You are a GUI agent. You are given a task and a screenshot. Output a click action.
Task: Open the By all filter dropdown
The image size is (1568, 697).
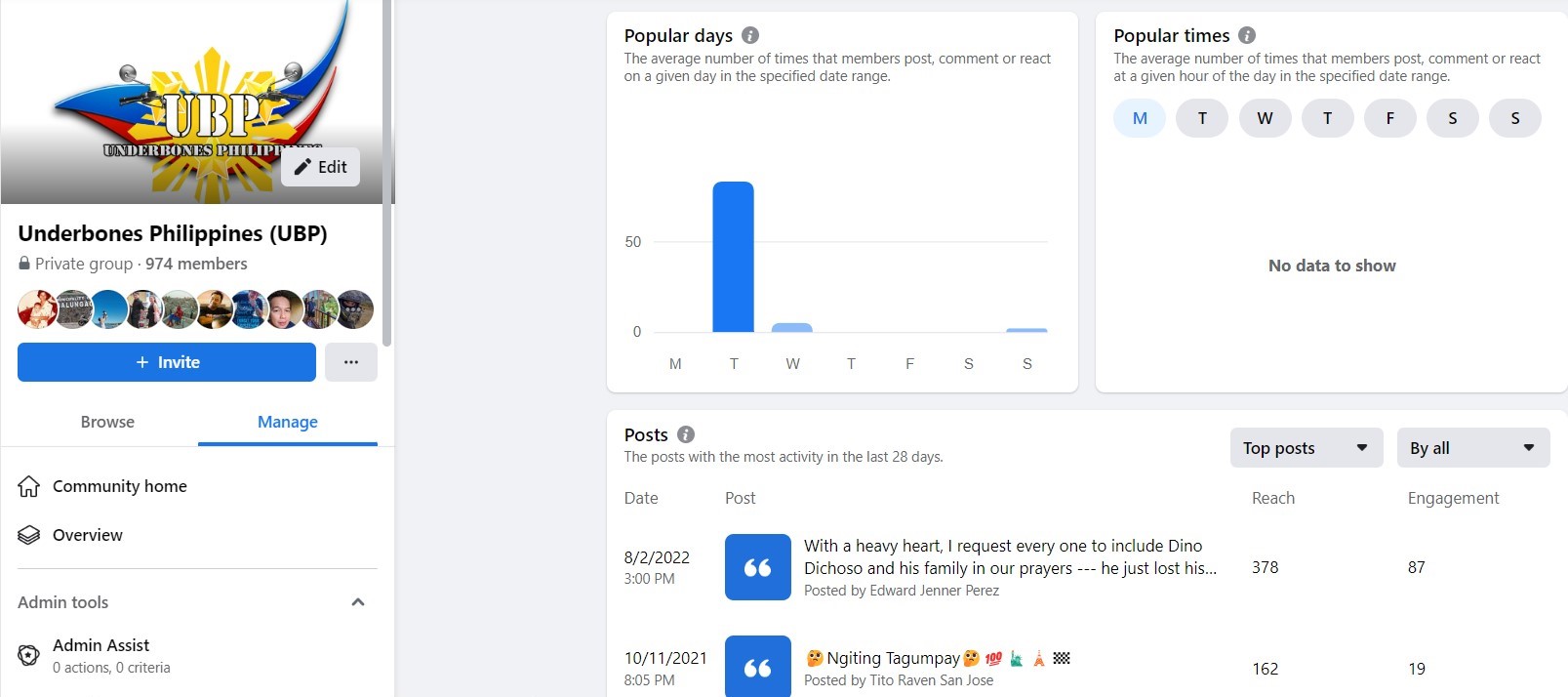(x=1472, y=448)
